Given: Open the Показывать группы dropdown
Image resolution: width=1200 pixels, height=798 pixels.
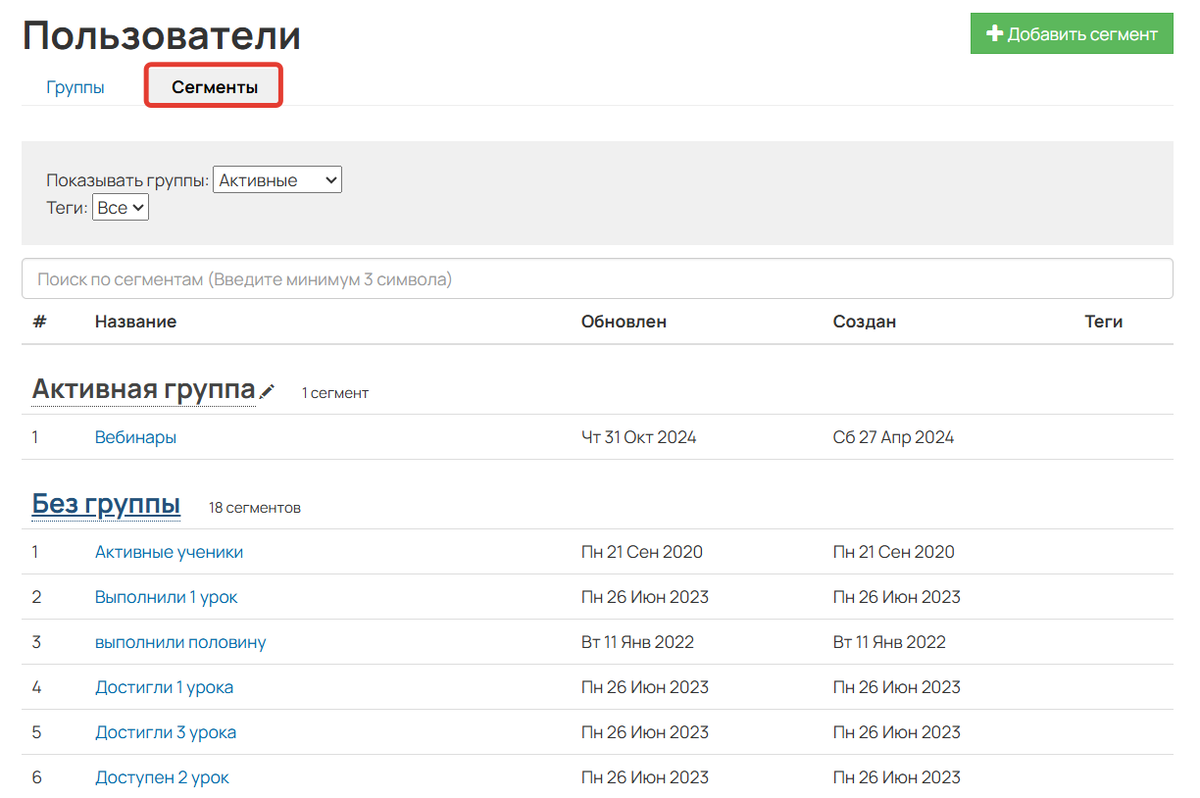Looking at the screenshot, I should click(277, 180).
